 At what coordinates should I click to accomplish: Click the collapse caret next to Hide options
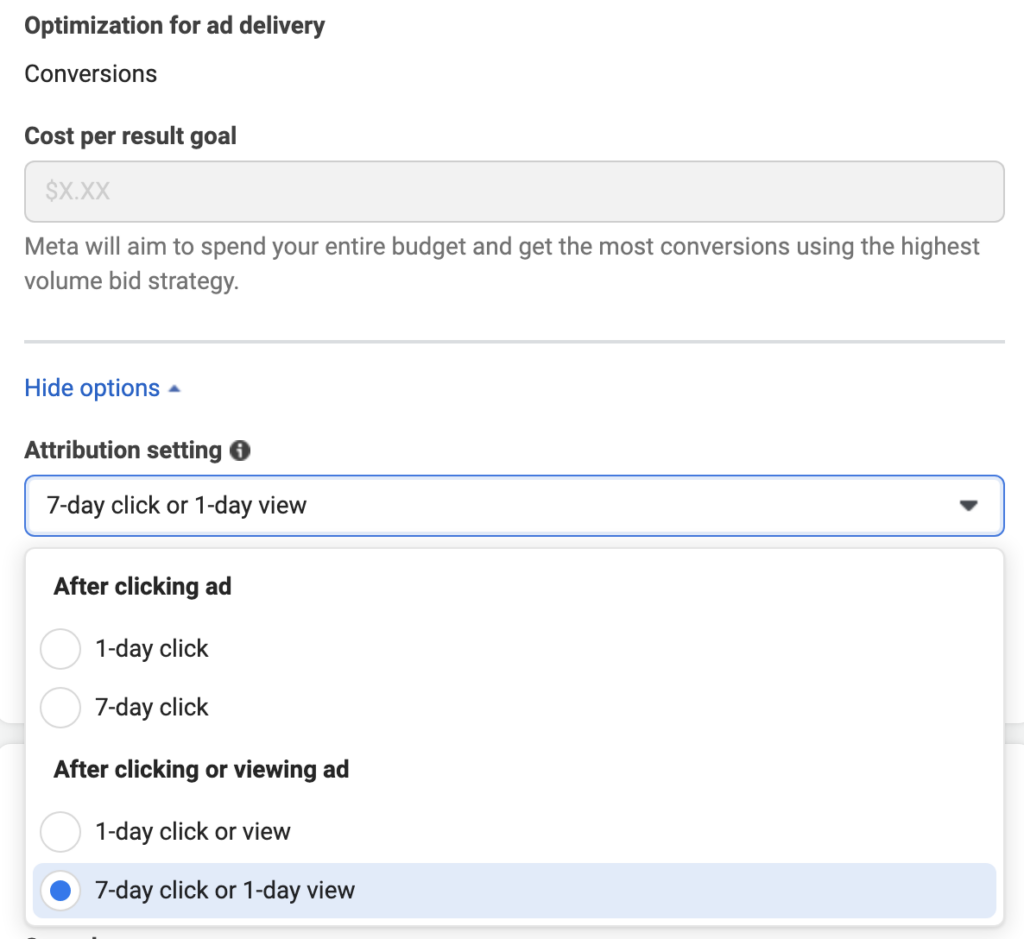click(175, 387)
